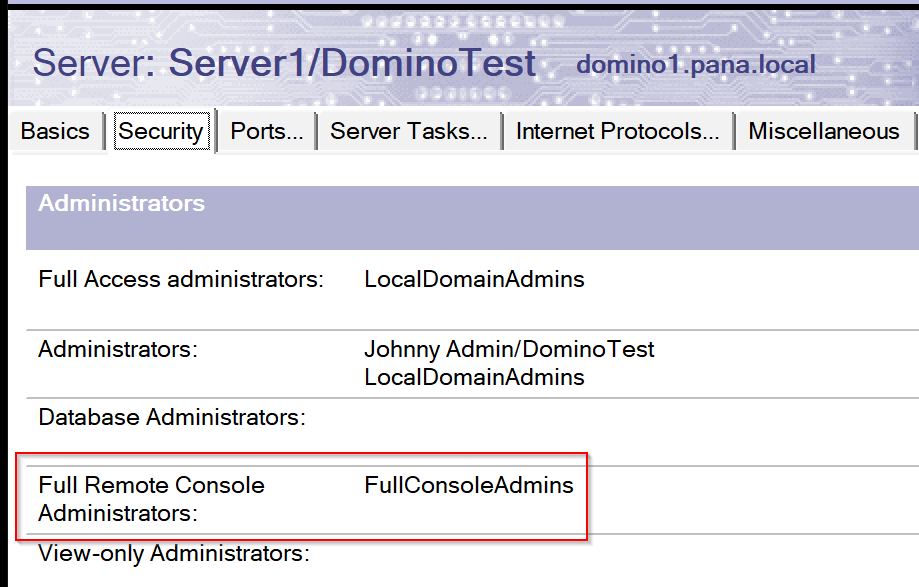Click LocalDomainAdmins under Administrators field
Viewport: 919px width, 587px height.
(474, 377)
